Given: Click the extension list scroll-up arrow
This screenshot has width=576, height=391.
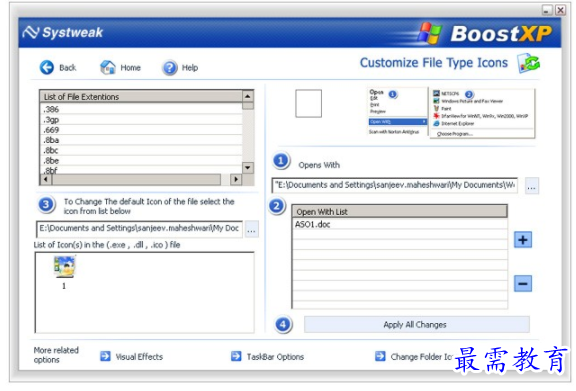Looking at the screenshot, I should coord(248,96).
